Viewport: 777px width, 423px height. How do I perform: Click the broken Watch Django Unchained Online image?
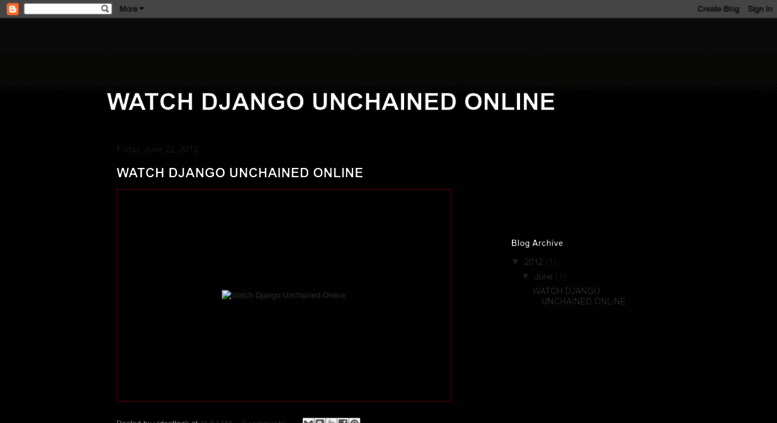[x=283, y=295]
